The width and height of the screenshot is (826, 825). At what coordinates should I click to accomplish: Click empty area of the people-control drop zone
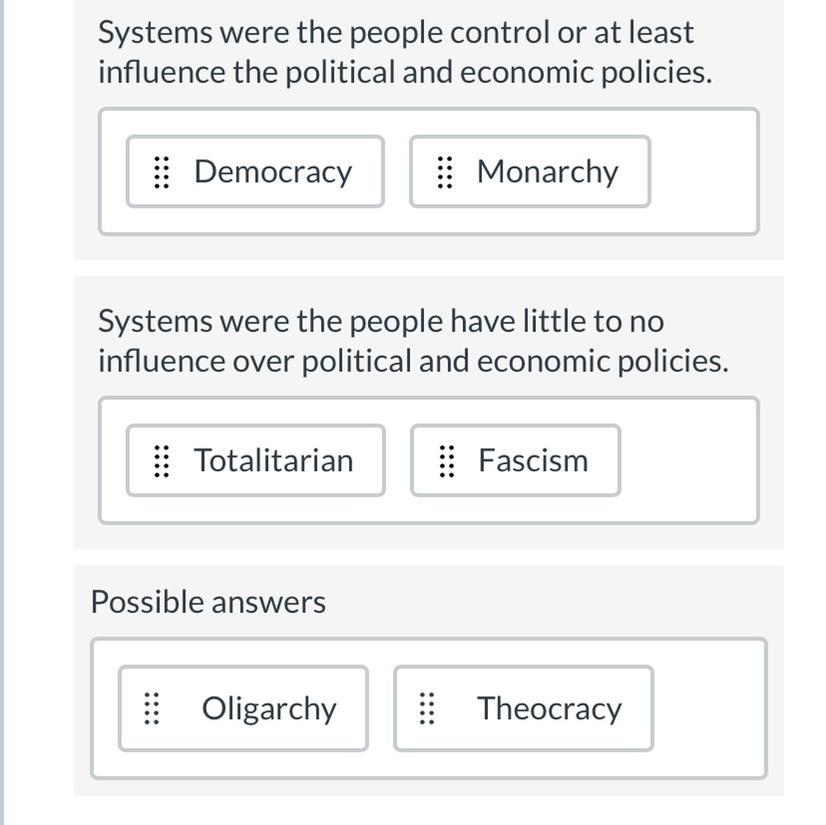(703, 172)
